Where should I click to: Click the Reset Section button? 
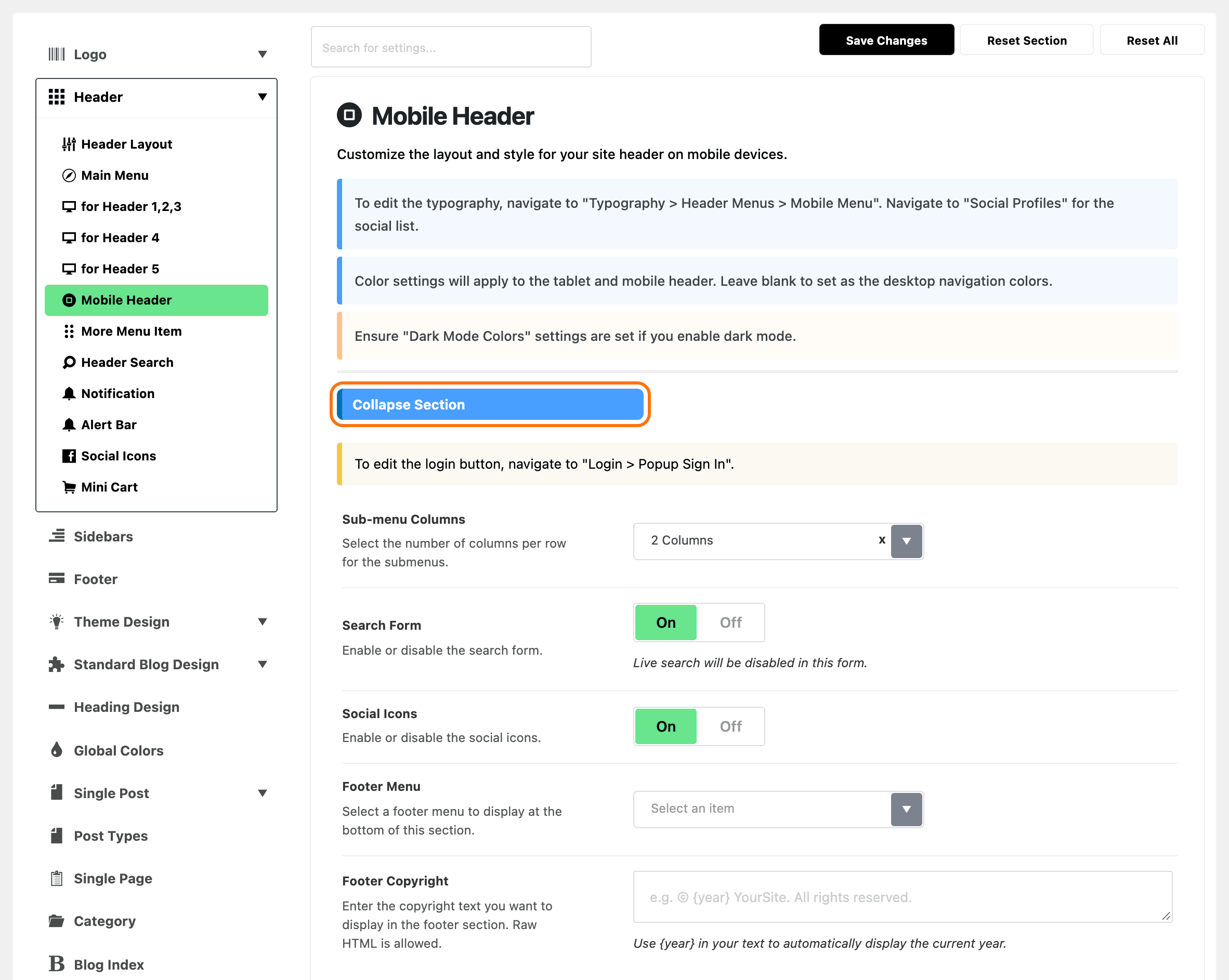click(1027, 40)
